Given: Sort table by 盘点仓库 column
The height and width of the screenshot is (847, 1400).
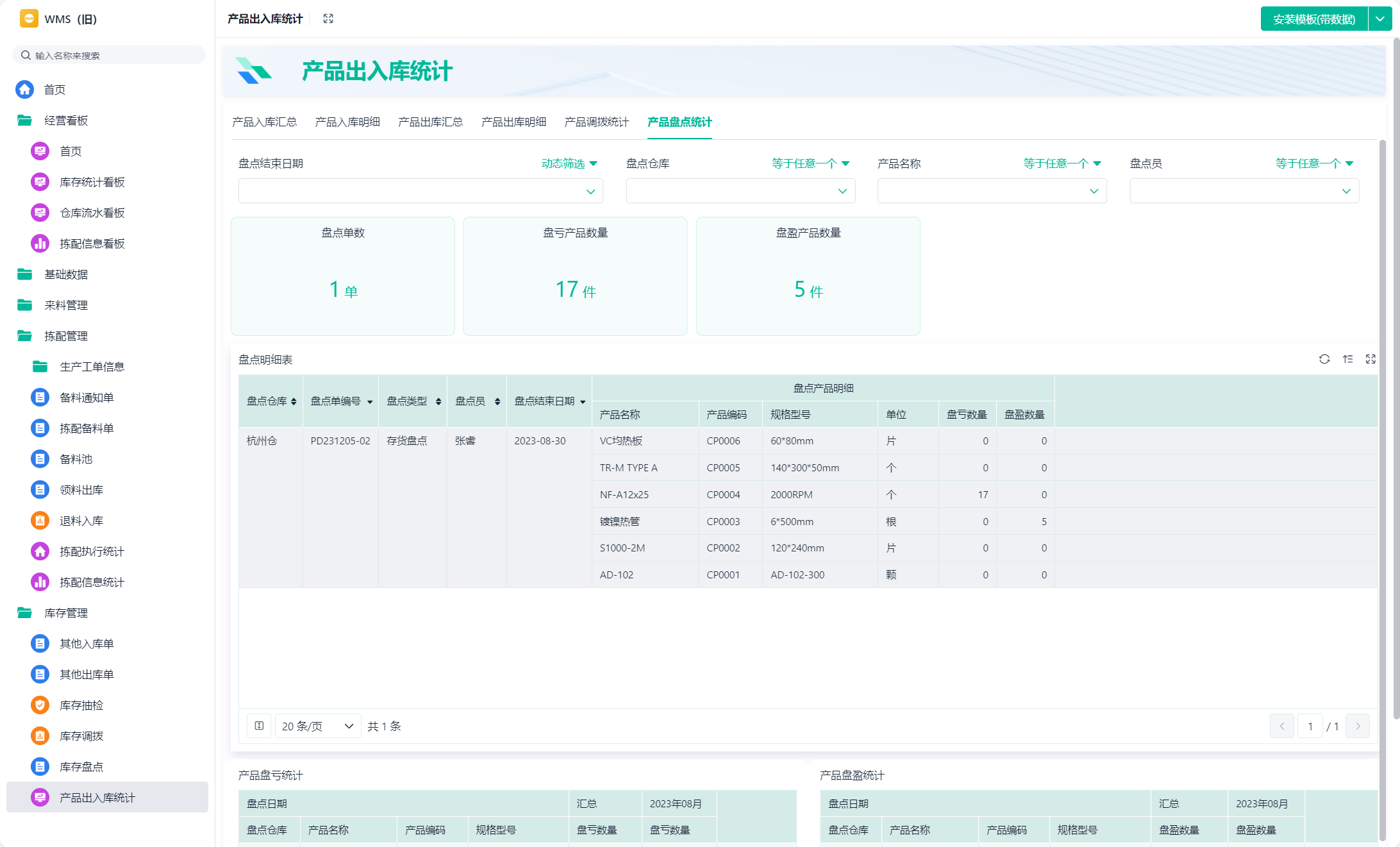Looking at the screenshot, I should coord(294,401).
